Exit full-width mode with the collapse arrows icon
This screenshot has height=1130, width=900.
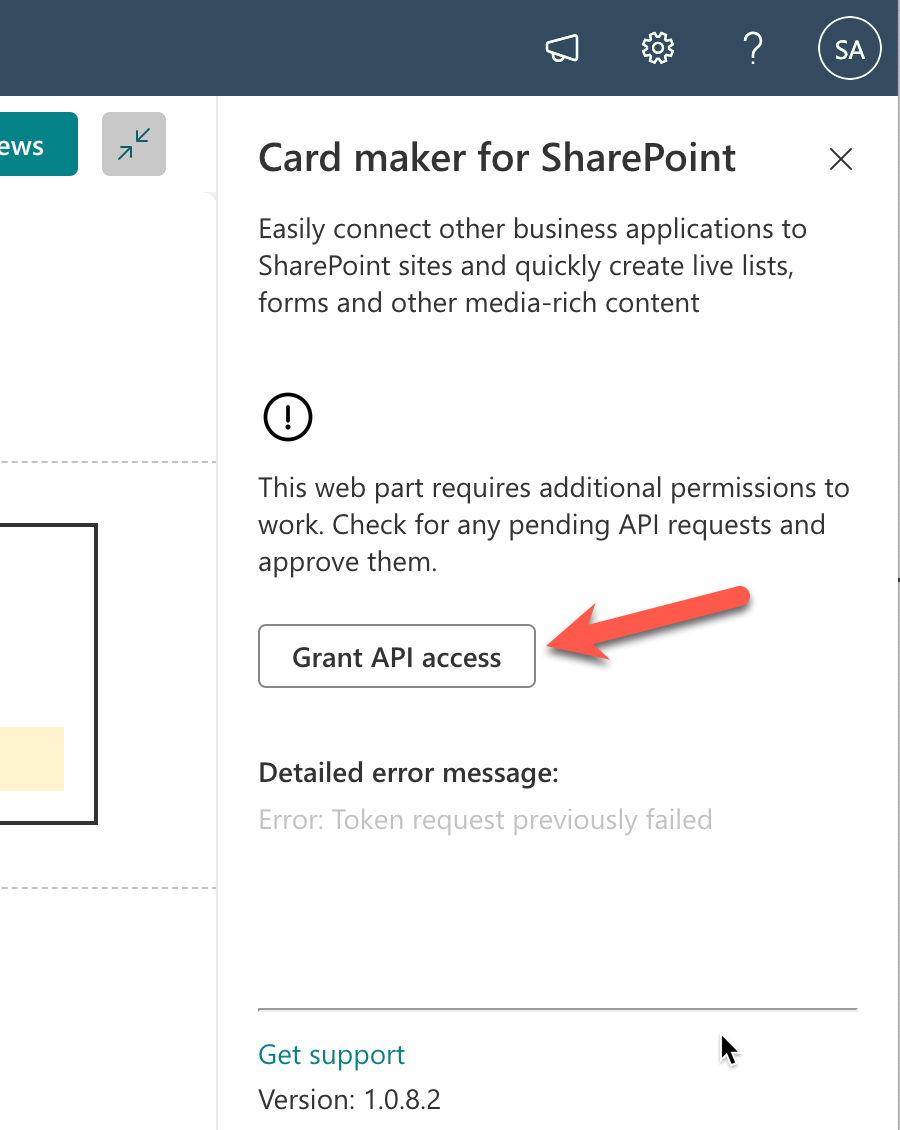[133, 143]
